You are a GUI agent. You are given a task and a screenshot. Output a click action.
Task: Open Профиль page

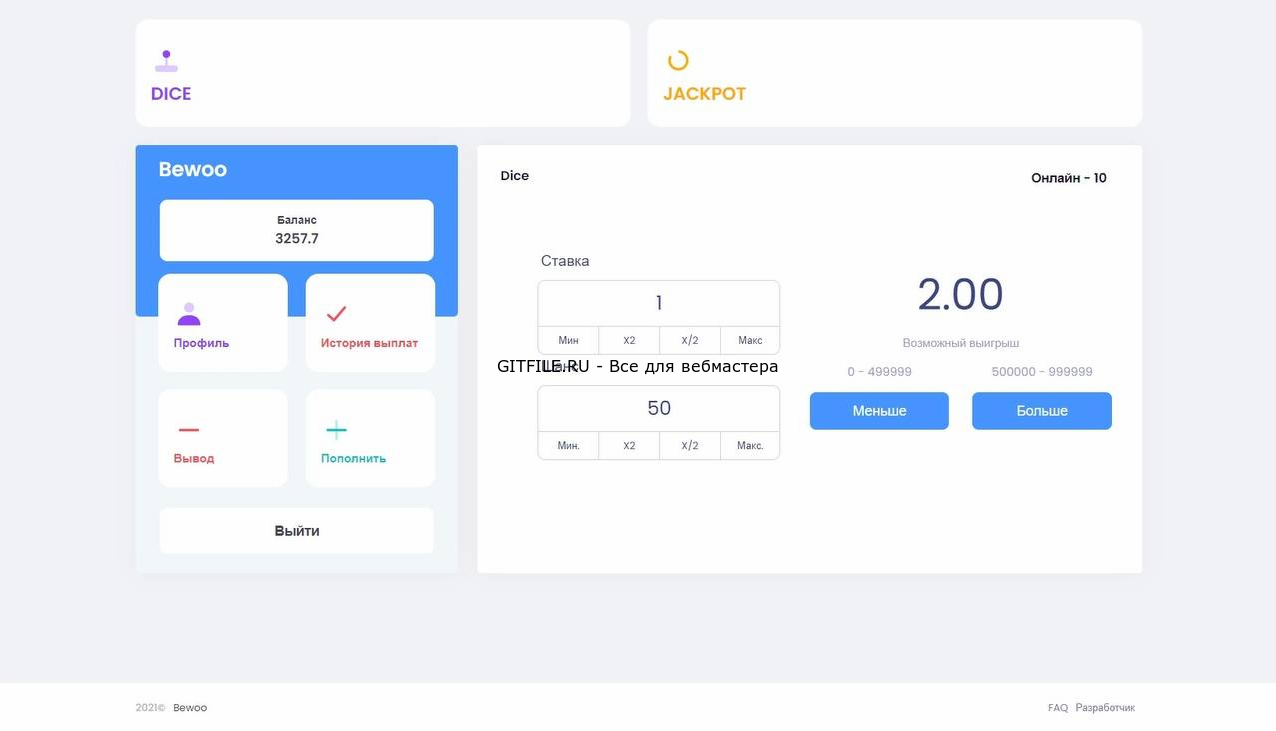click(x=223, y=323)
